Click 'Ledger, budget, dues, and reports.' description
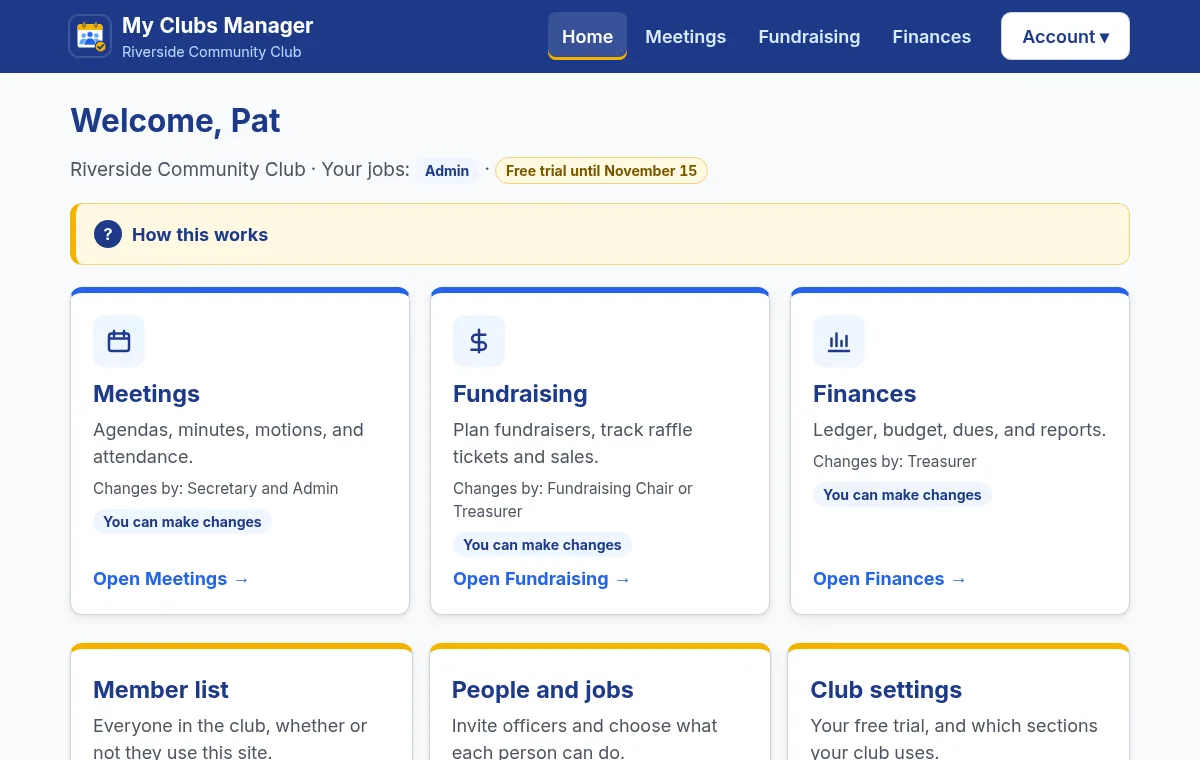The width and height of the screenshot is (1200, 760). [959, 430]
